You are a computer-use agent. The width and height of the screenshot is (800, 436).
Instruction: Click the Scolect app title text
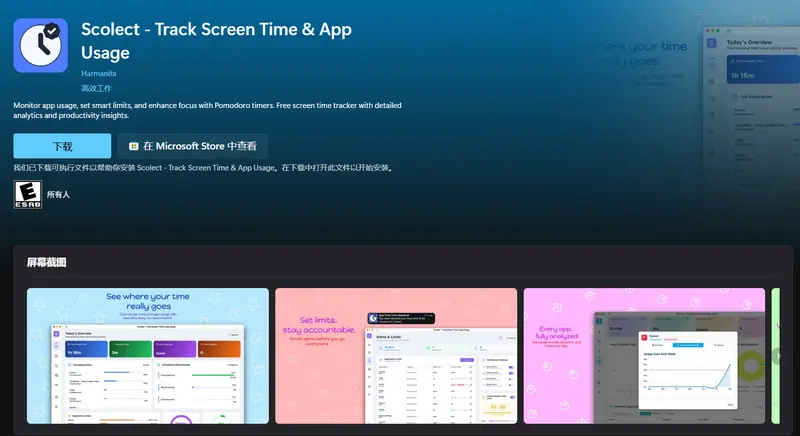coord(216,41)
